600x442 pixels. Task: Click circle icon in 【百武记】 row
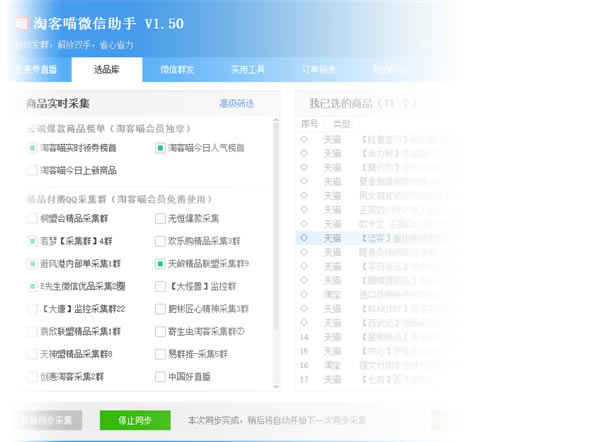tap(304, 322)
